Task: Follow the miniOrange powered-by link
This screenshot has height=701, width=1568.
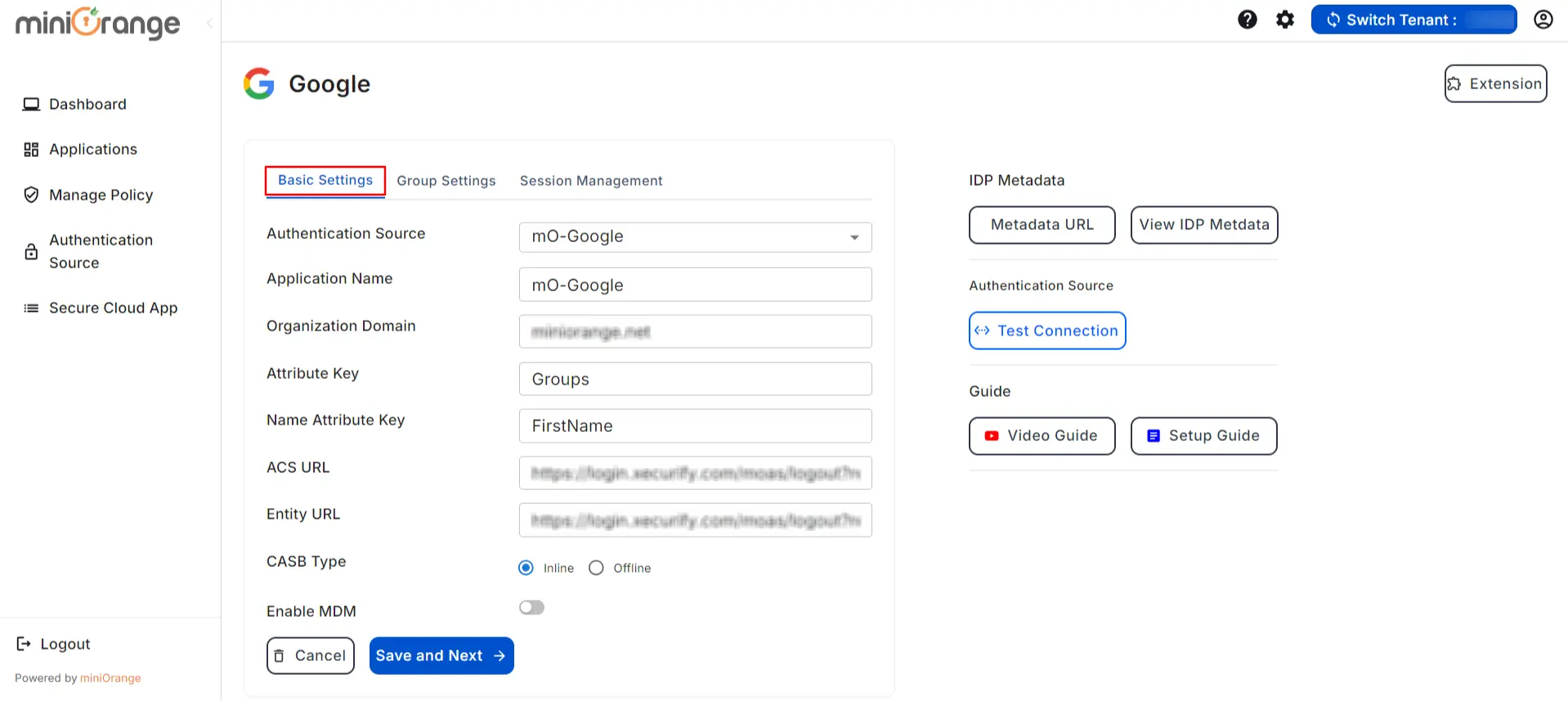Action: pyautogui.click(x=110, y=678)
